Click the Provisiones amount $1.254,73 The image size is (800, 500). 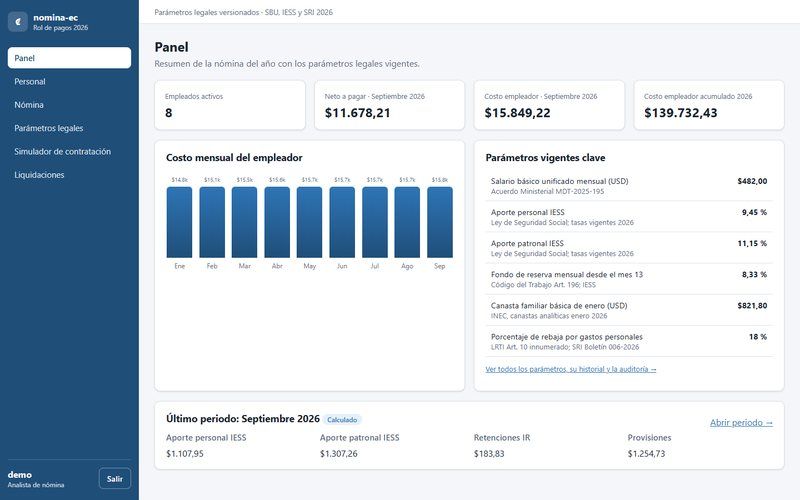[646, 454]
